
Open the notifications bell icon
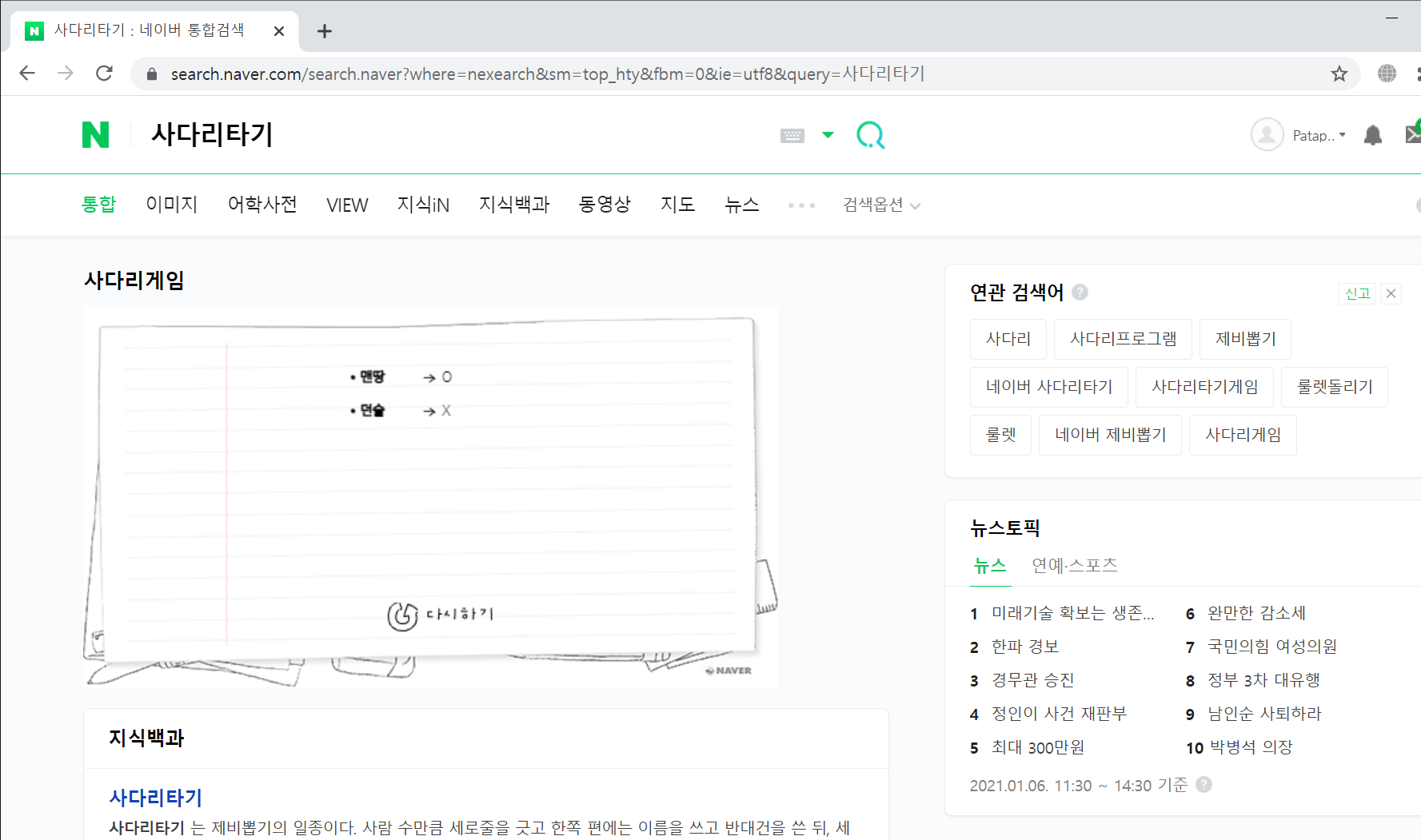[1372, 135]
